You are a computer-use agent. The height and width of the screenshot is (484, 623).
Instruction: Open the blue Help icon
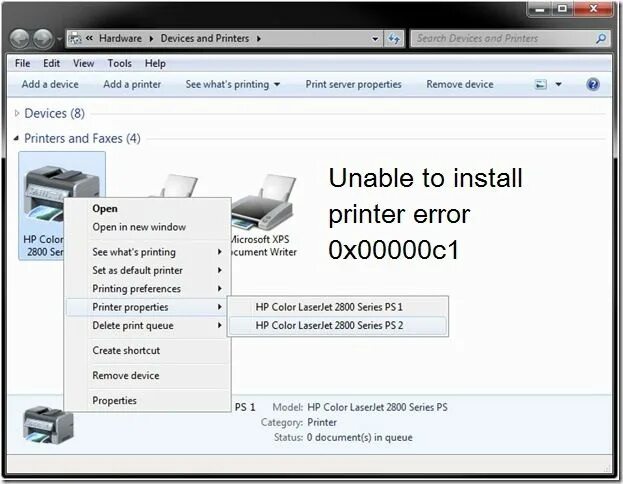pos(592,84)
